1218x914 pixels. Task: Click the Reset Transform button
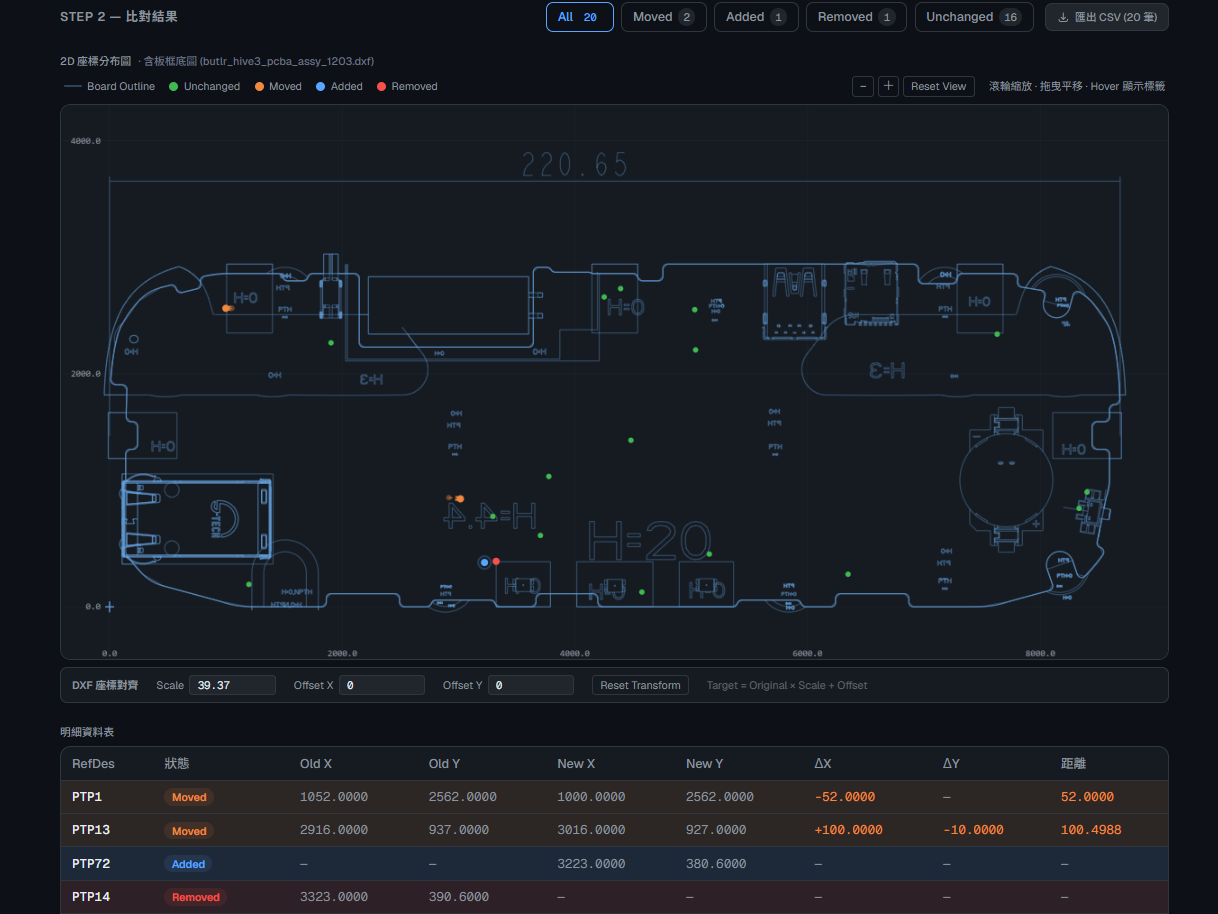point(640,685)
